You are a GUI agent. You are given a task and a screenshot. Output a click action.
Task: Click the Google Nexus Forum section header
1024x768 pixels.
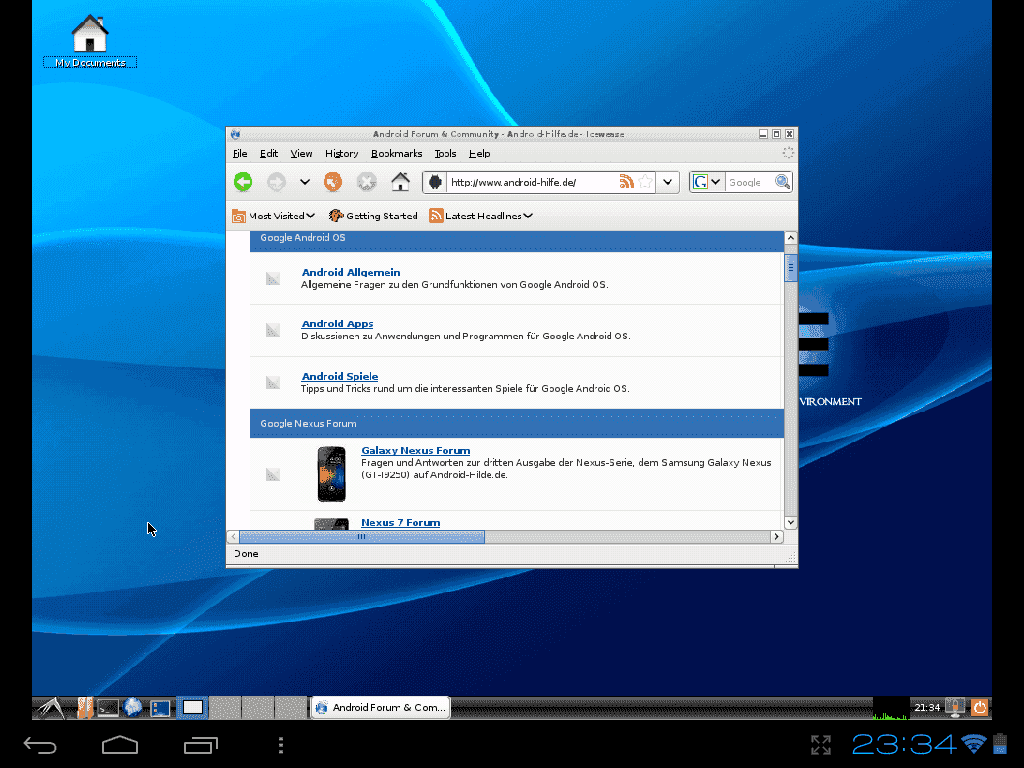click(517, 424)
